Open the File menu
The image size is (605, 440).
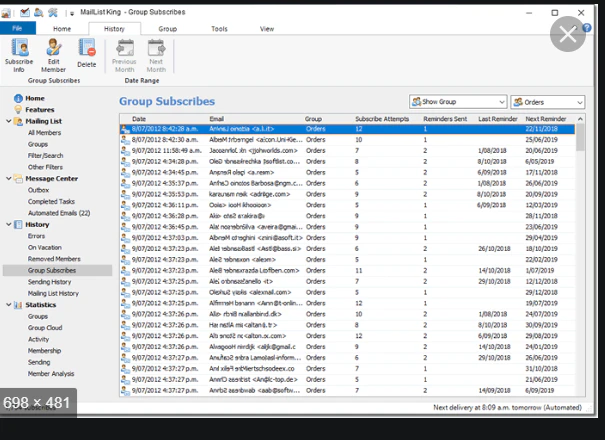(x=17, y=29)
